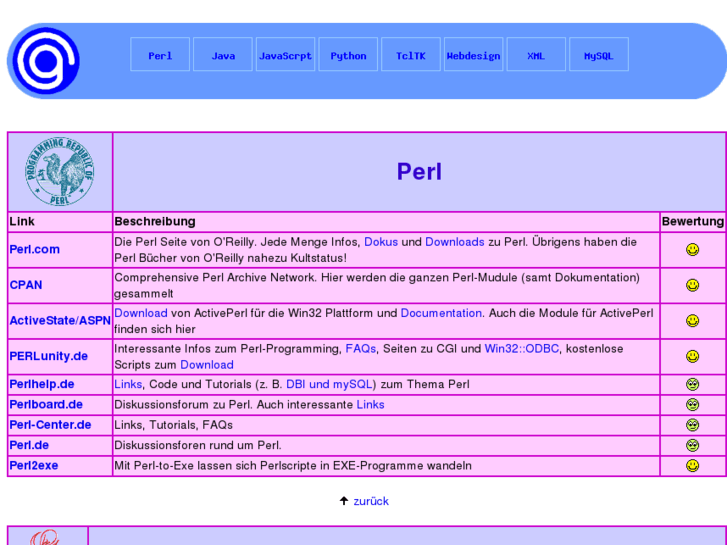
Task: Follow the Perl.com link
Action: tap(35, 250)
